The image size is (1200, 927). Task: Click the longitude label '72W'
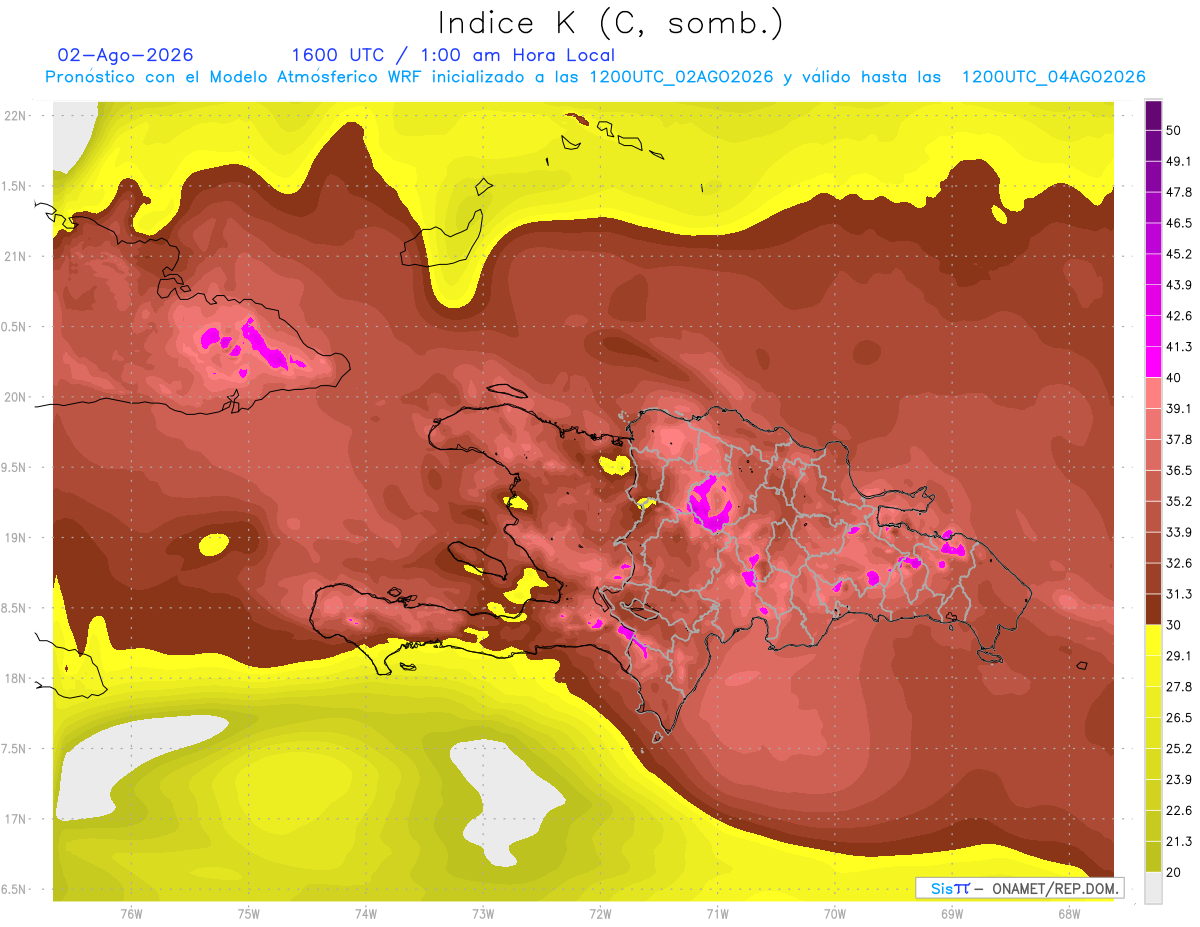(600, 914)
